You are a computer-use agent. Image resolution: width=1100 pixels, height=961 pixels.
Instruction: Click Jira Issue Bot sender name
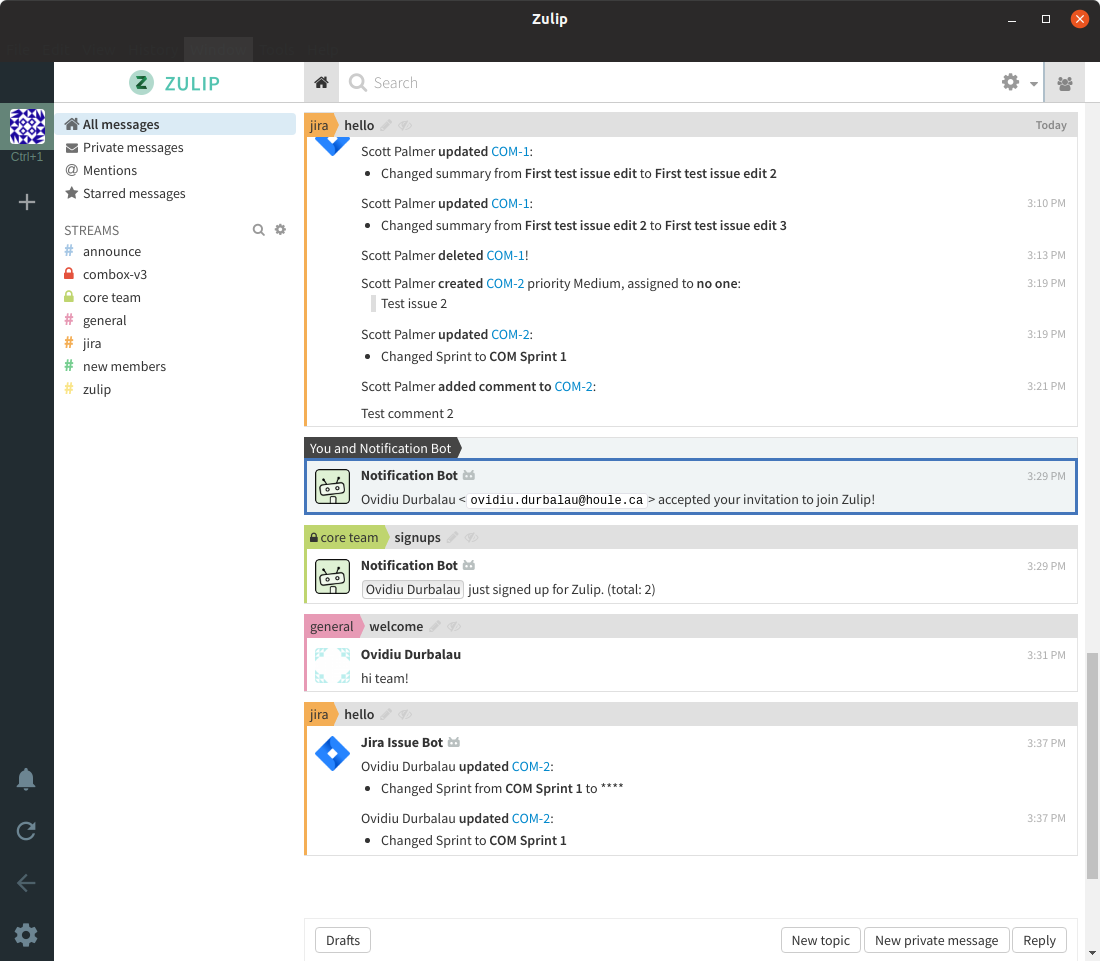point(402,742)
